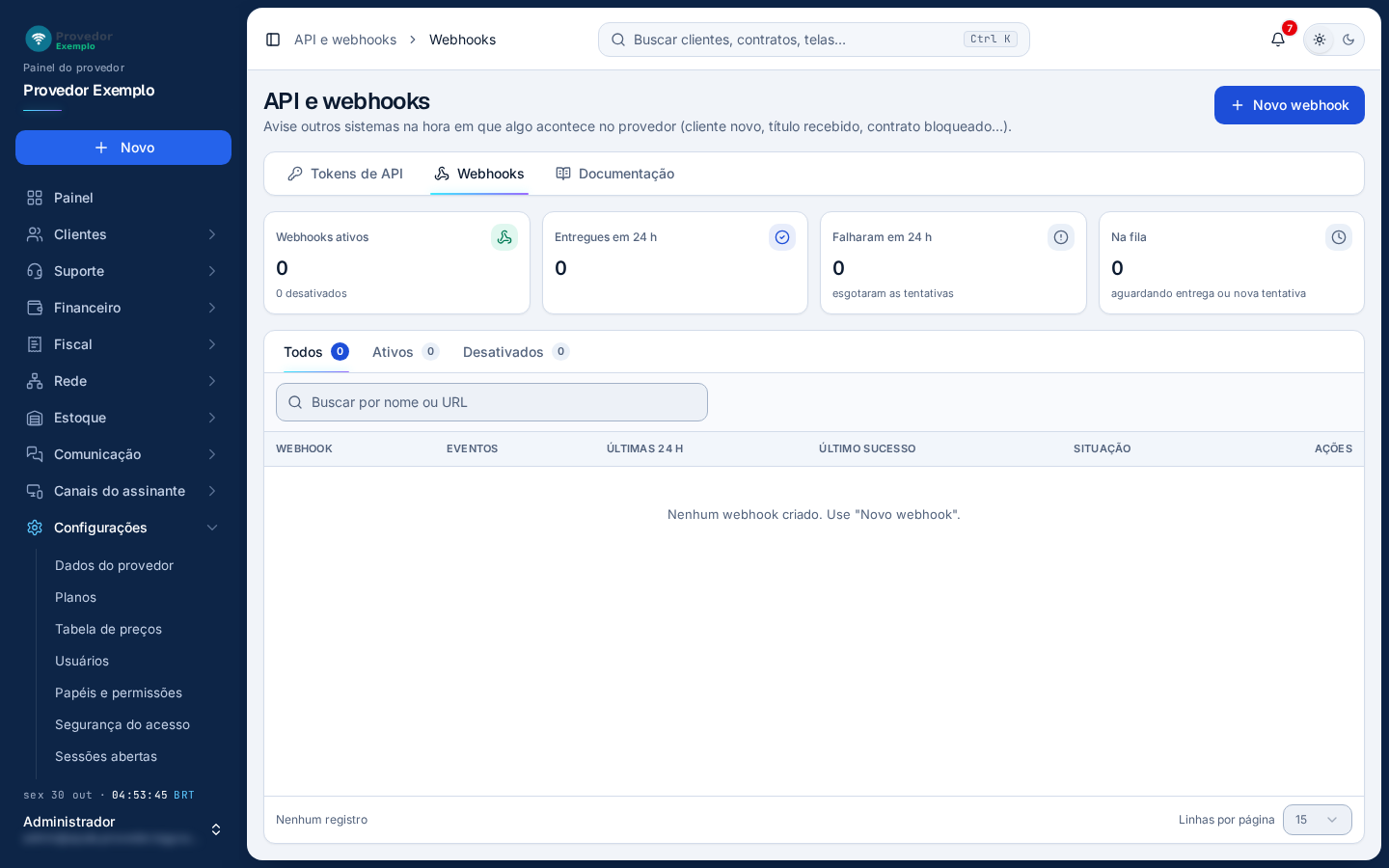Click the check icon in Entregues em 24 h card
The width and height of the screenshot is (1389, 868).
[x=782, y=237]
